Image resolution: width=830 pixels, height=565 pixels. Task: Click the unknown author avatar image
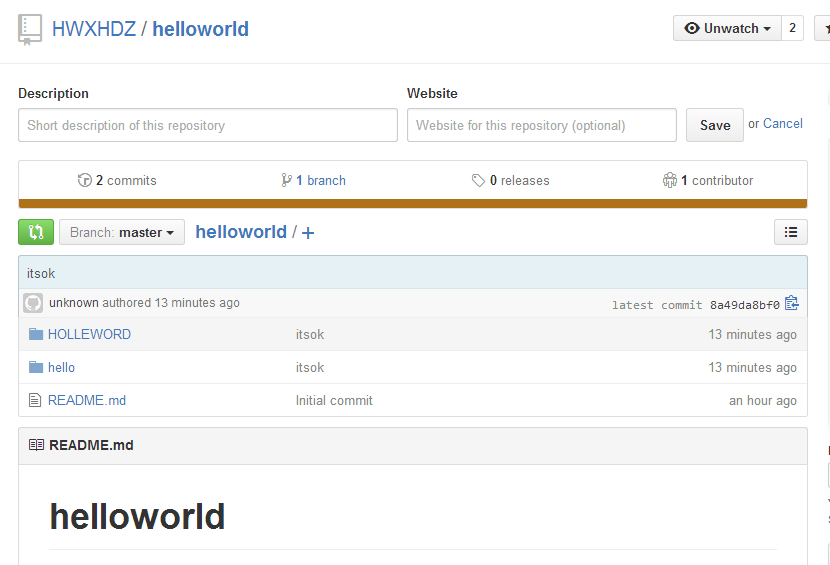coord(33,303)
